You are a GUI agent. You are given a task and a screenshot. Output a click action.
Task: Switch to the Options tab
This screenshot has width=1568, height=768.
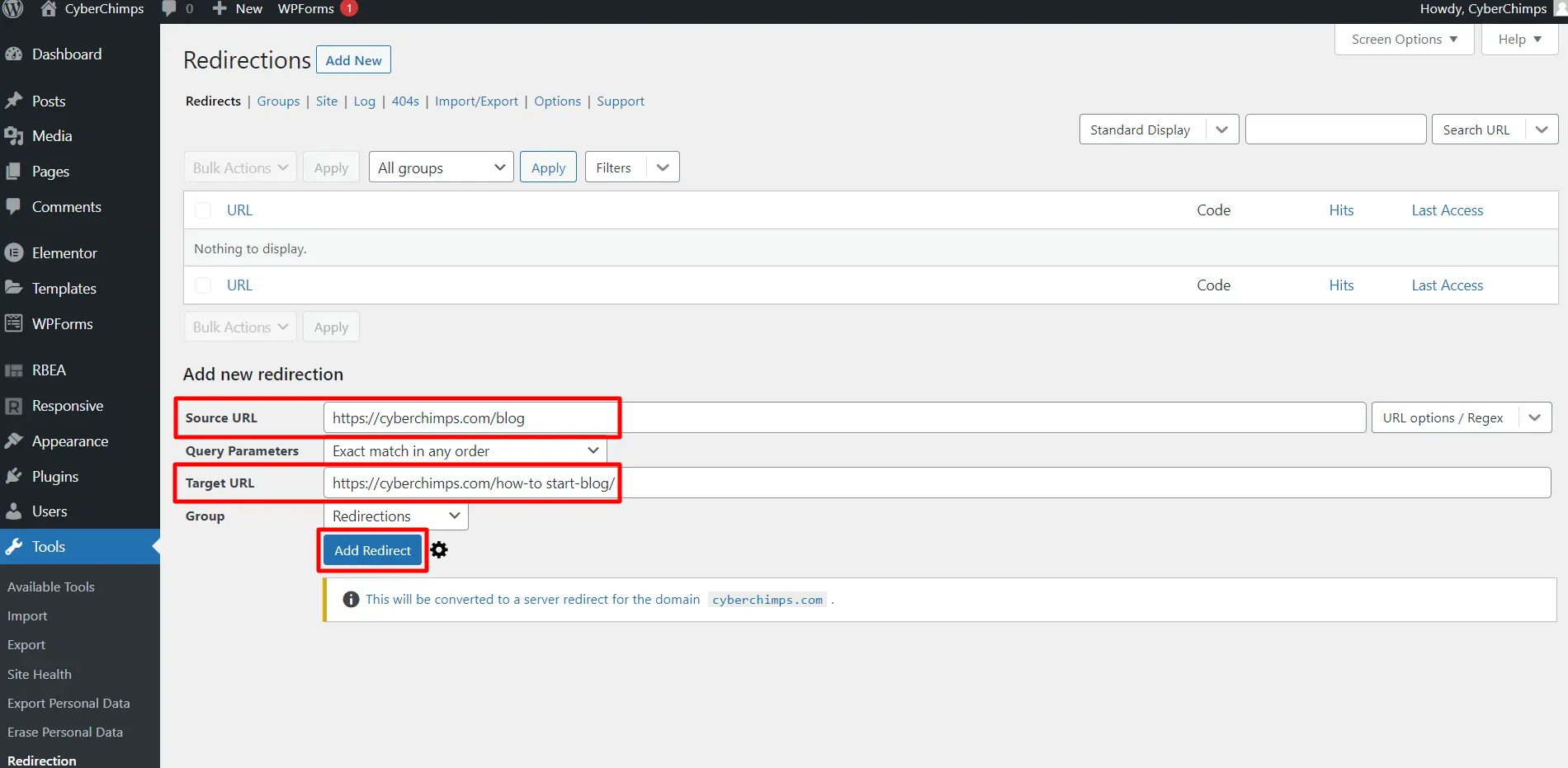click(557, 101)
